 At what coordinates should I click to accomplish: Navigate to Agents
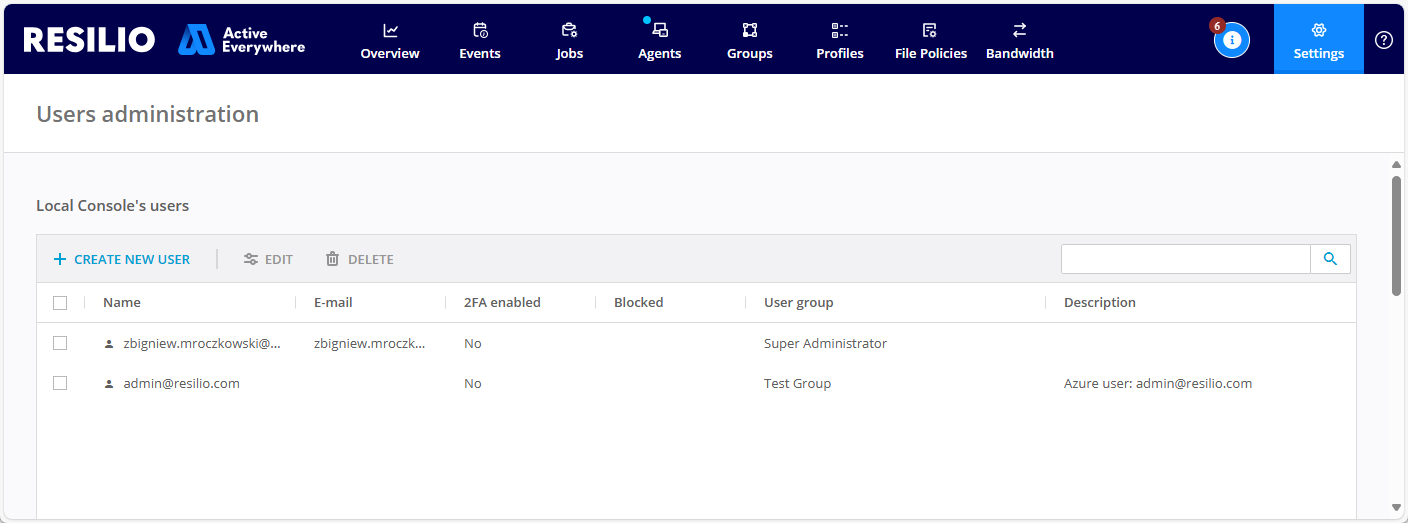660,41
